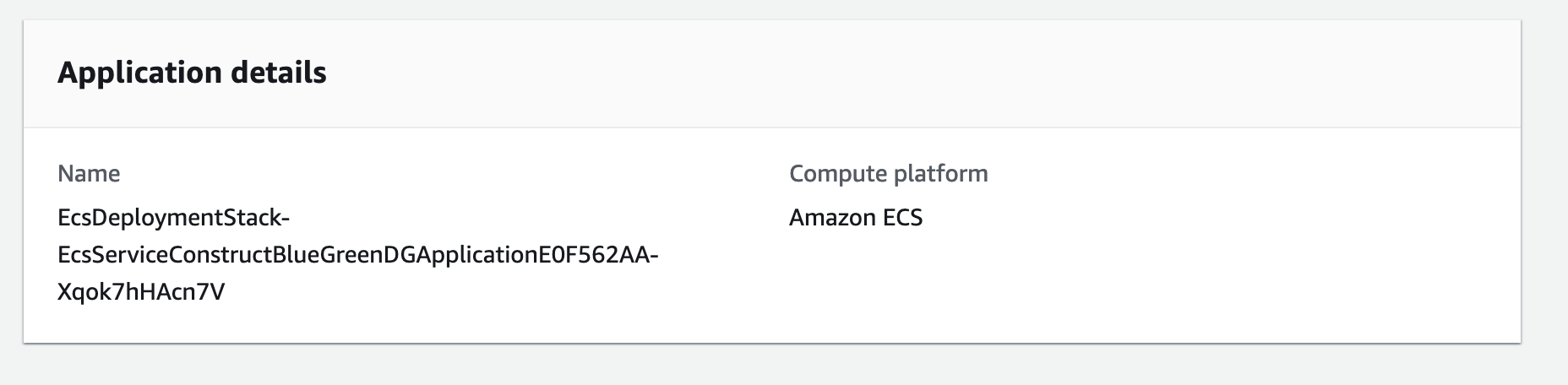
Task: Select the "Amazon ECS" platform value
Action: [855, 218]
